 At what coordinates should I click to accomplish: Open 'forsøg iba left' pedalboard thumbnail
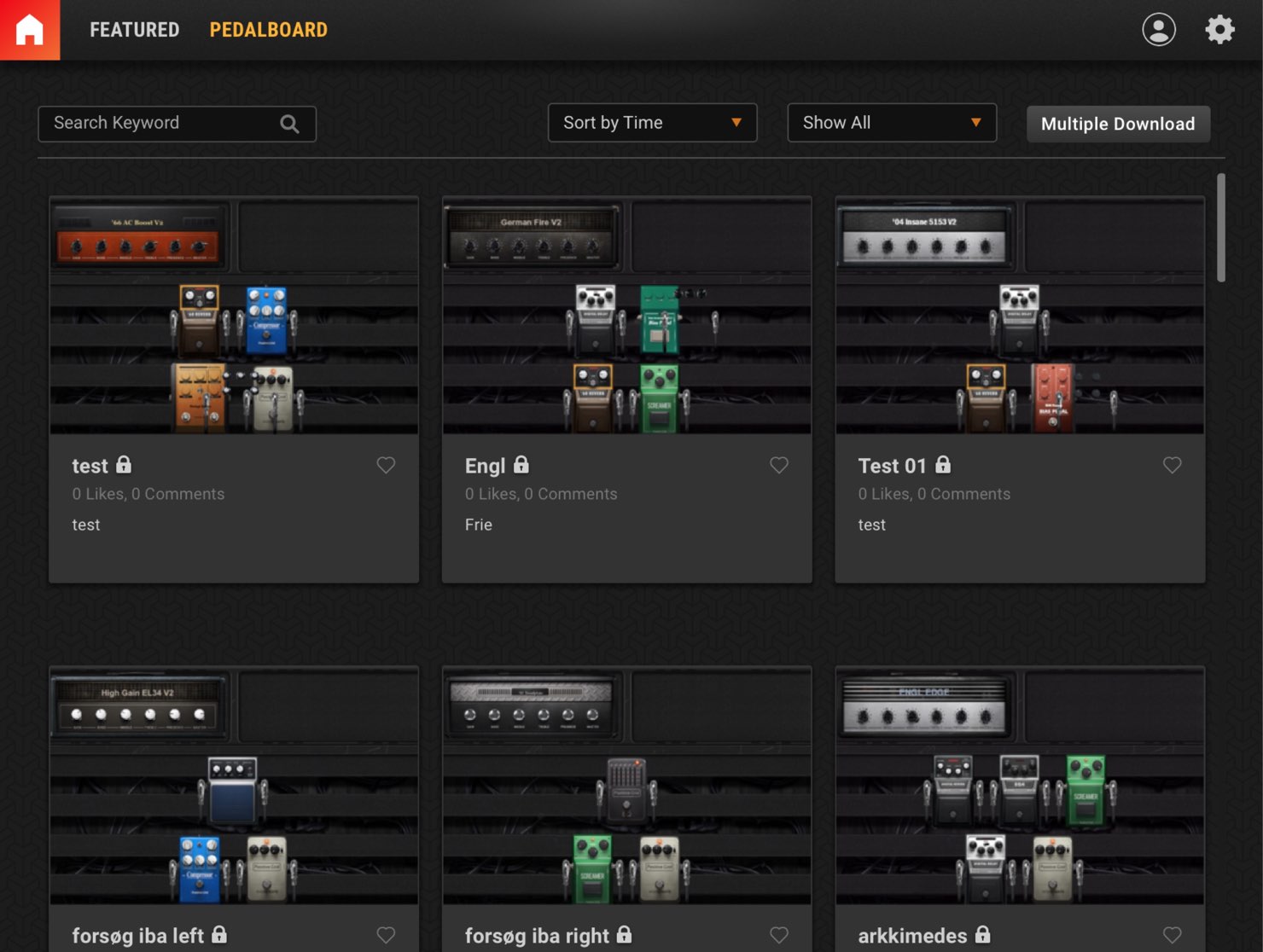pyautogui.click(x=234, y=786)
